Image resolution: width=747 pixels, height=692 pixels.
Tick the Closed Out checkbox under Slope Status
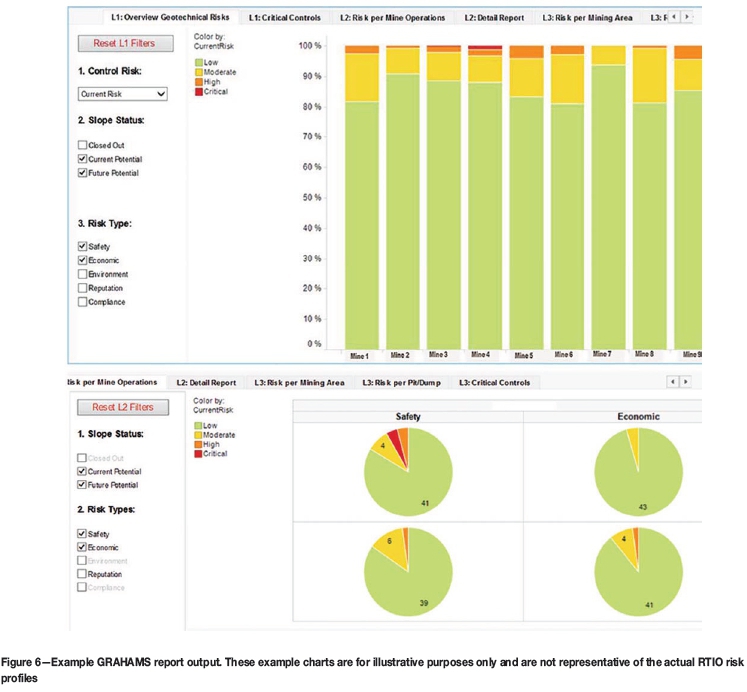tap(83, 145)
